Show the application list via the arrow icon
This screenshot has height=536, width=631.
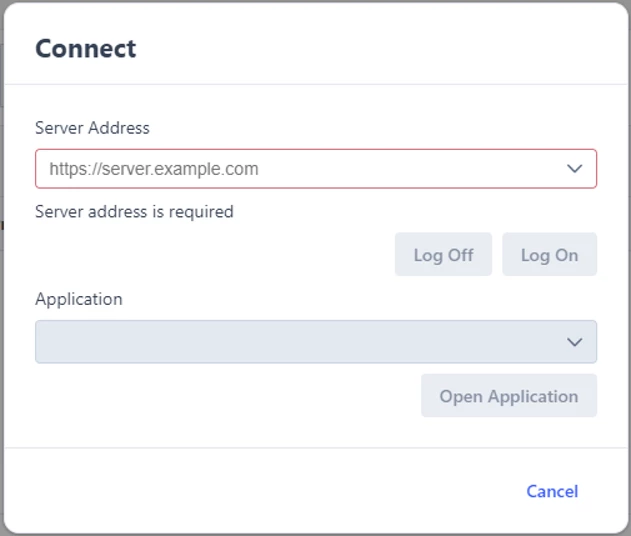point(574,342)
